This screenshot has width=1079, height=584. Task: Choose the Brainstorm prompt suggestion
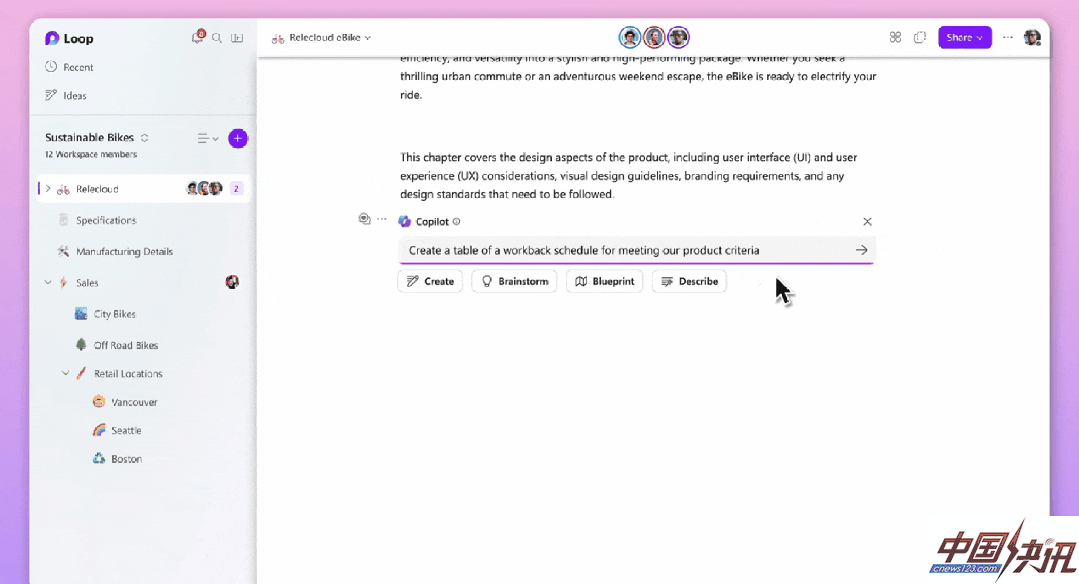514,281
